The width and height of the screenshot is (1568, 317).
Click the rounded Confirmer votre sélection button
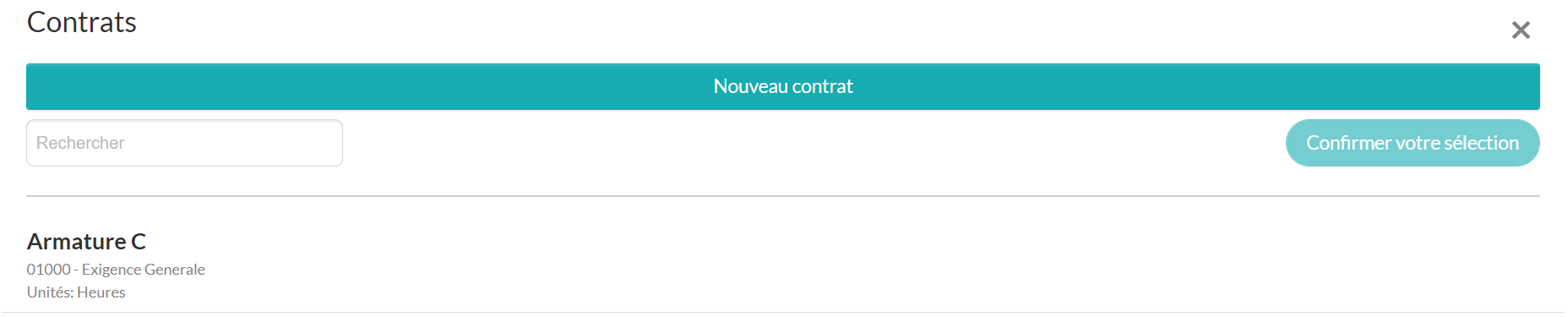coord(1413,143)
